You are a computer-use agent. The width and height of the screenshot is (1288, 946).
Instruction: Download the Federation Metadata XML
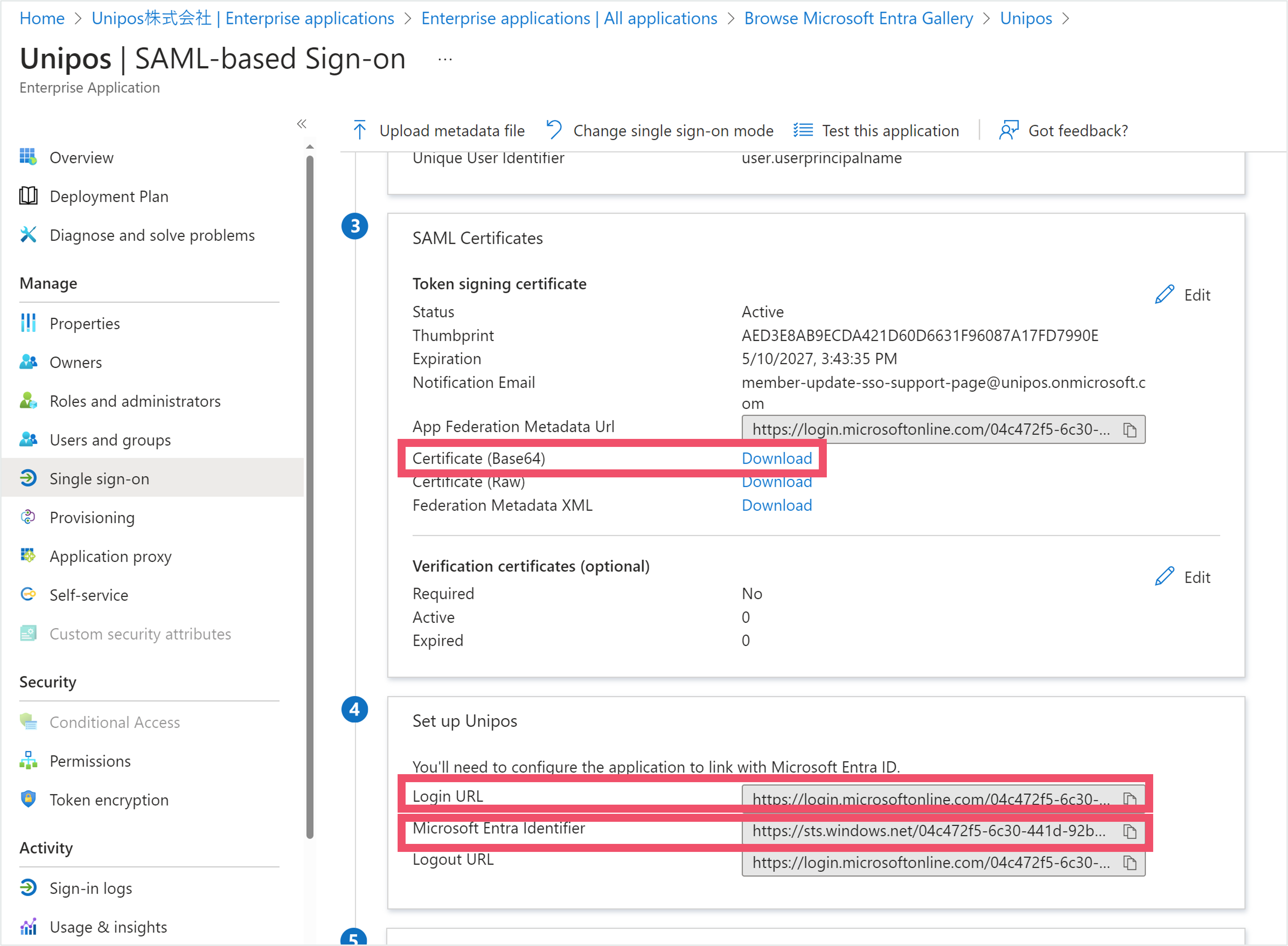pyautogui.click(x=777, y=505)
